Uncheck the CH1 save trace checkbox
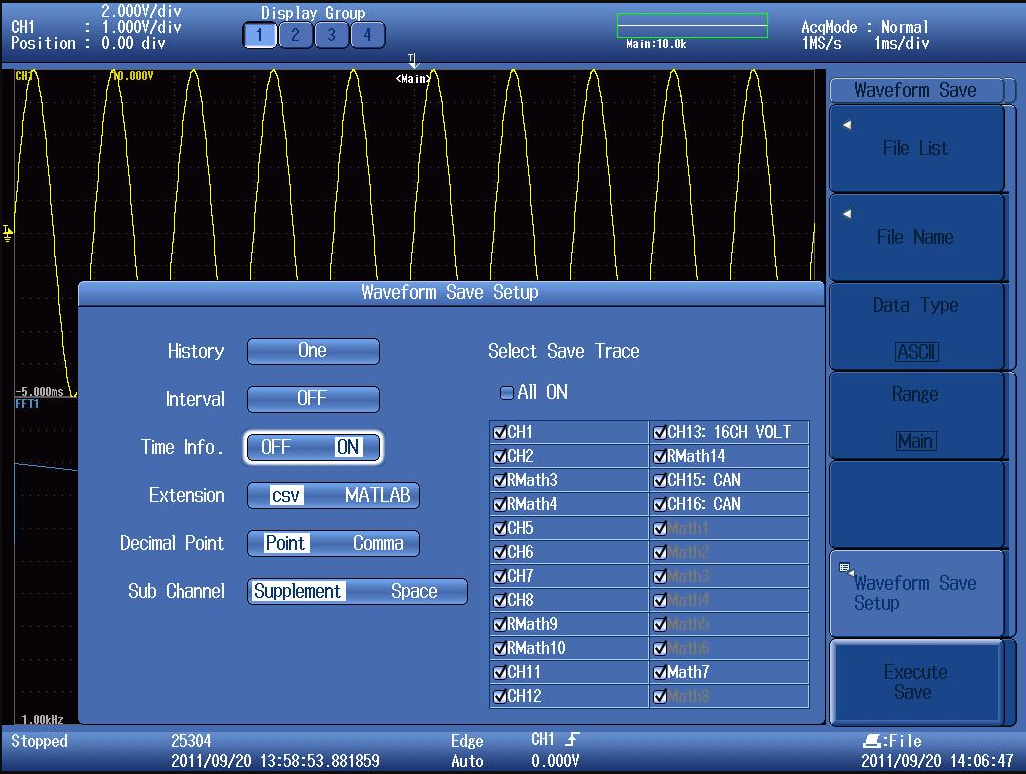The height and width of the screenshot is (774, 1026). tap(500, 433)
